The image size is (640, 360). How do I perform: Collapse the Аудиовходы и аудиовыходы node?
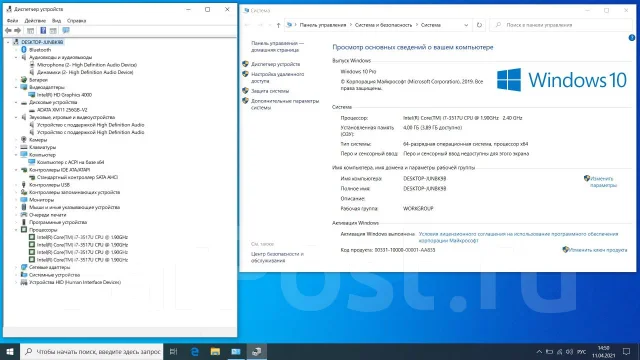pos(16,58)
